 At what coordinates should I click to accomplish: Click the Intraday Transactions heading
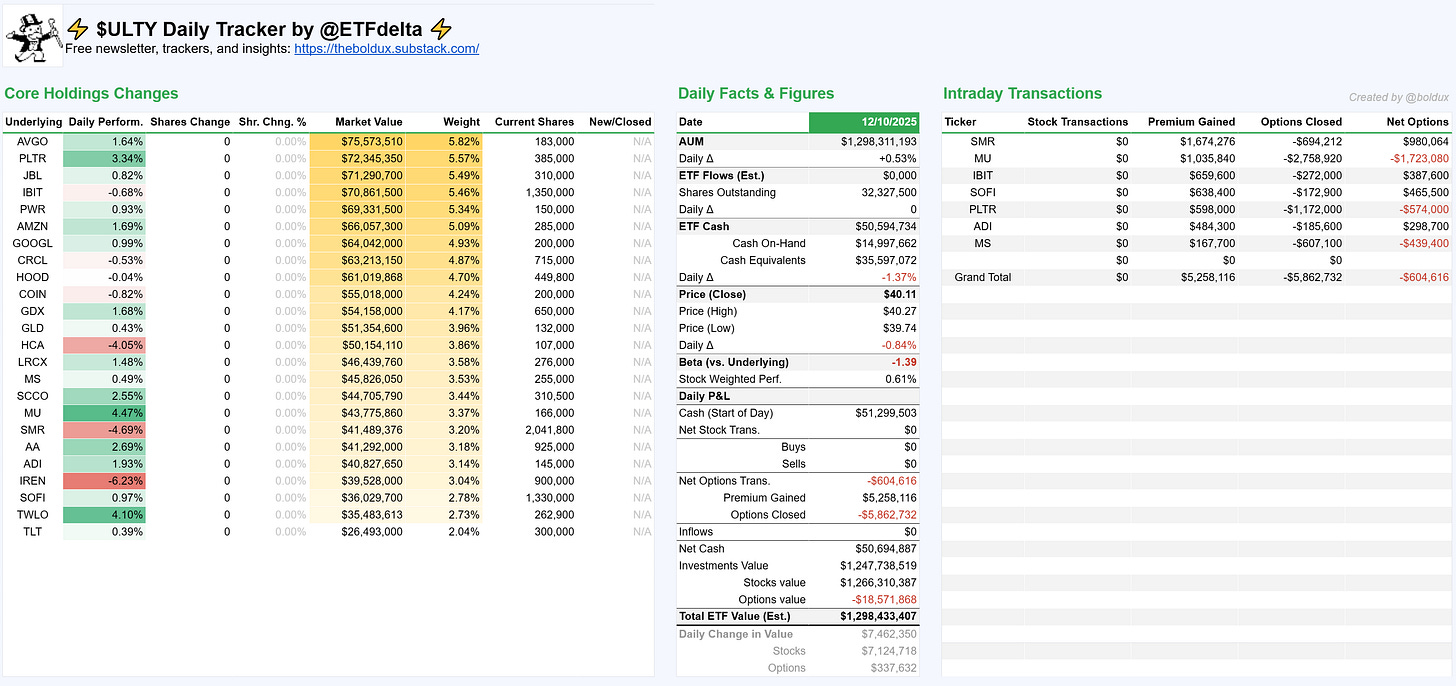coord(1022,94)
